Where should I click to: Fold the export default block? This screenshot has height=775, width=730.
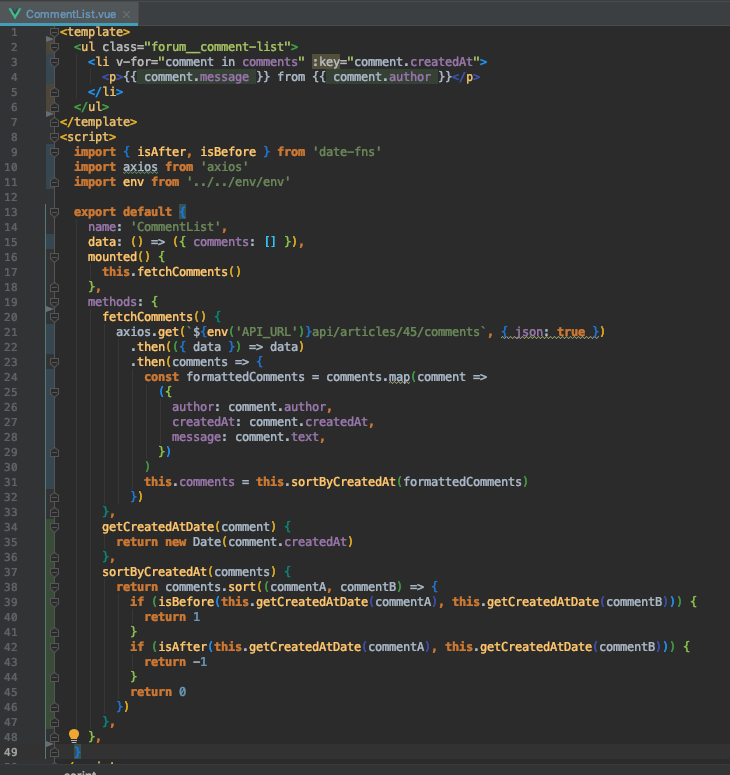point(53,212)
